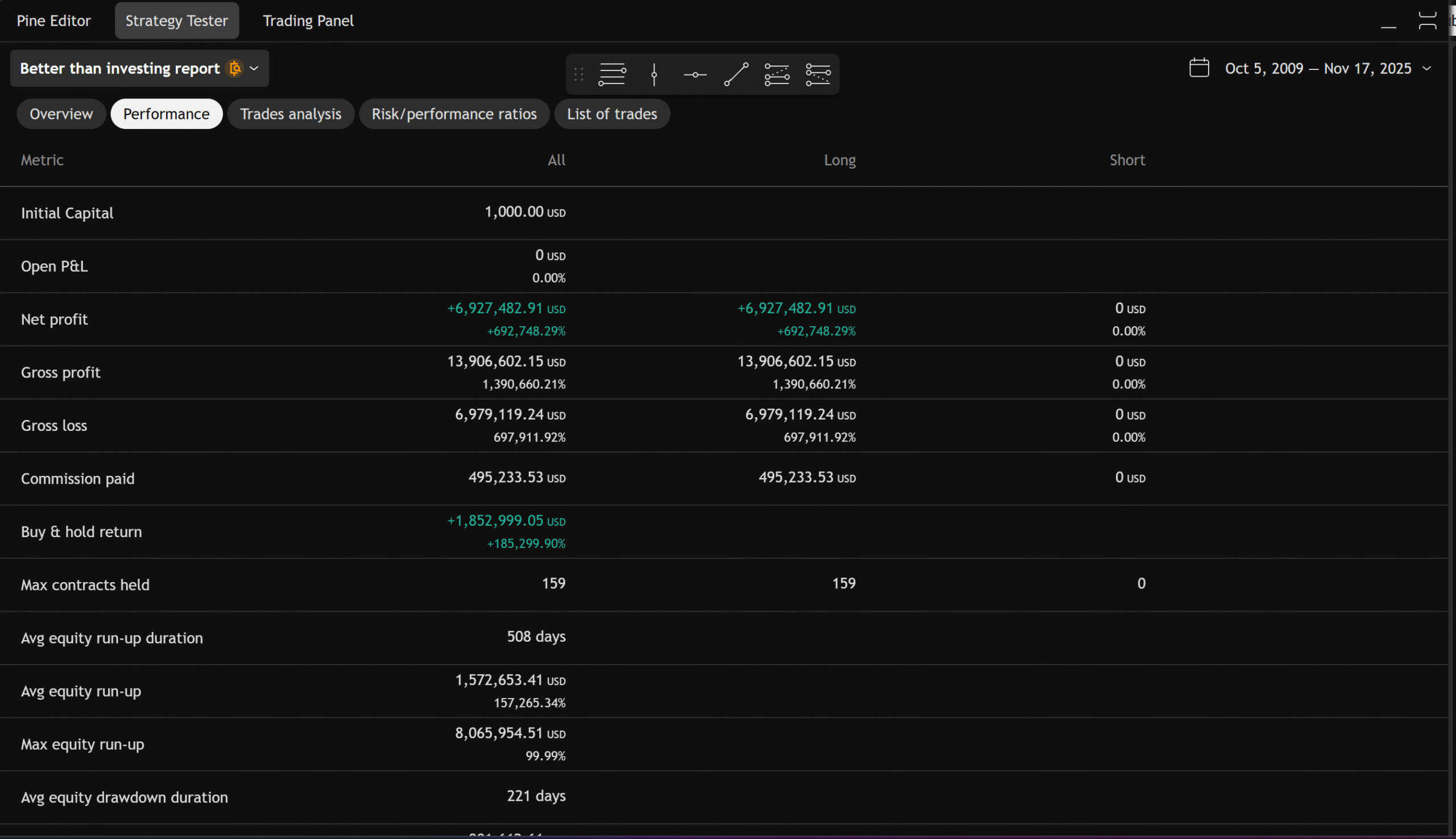1456x839 pixels.
Task: Grab the floating toolbar drag handle
Action: click(579, 74)
